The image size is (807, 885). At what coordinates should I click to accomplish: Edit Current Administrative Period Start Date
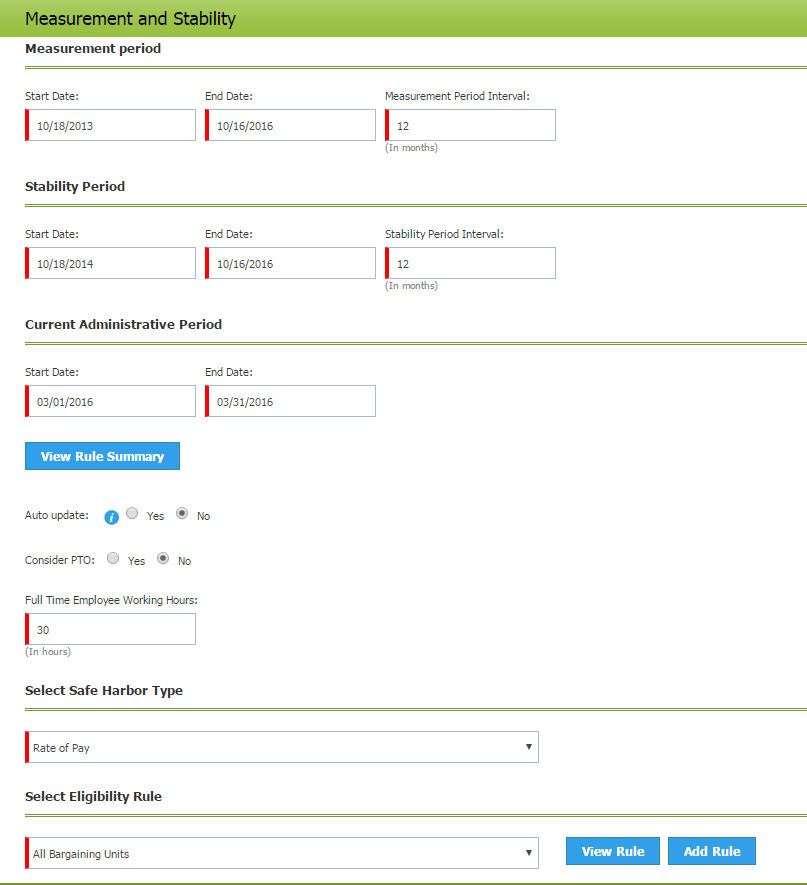(111, 402)
